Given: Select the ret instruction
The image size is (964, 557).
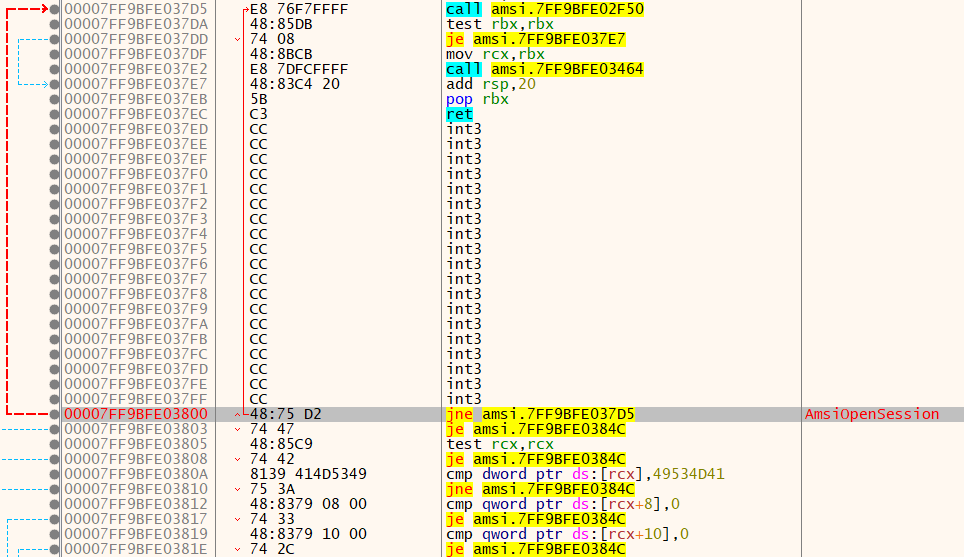Looking at the screenshot, I should point(459,114).
